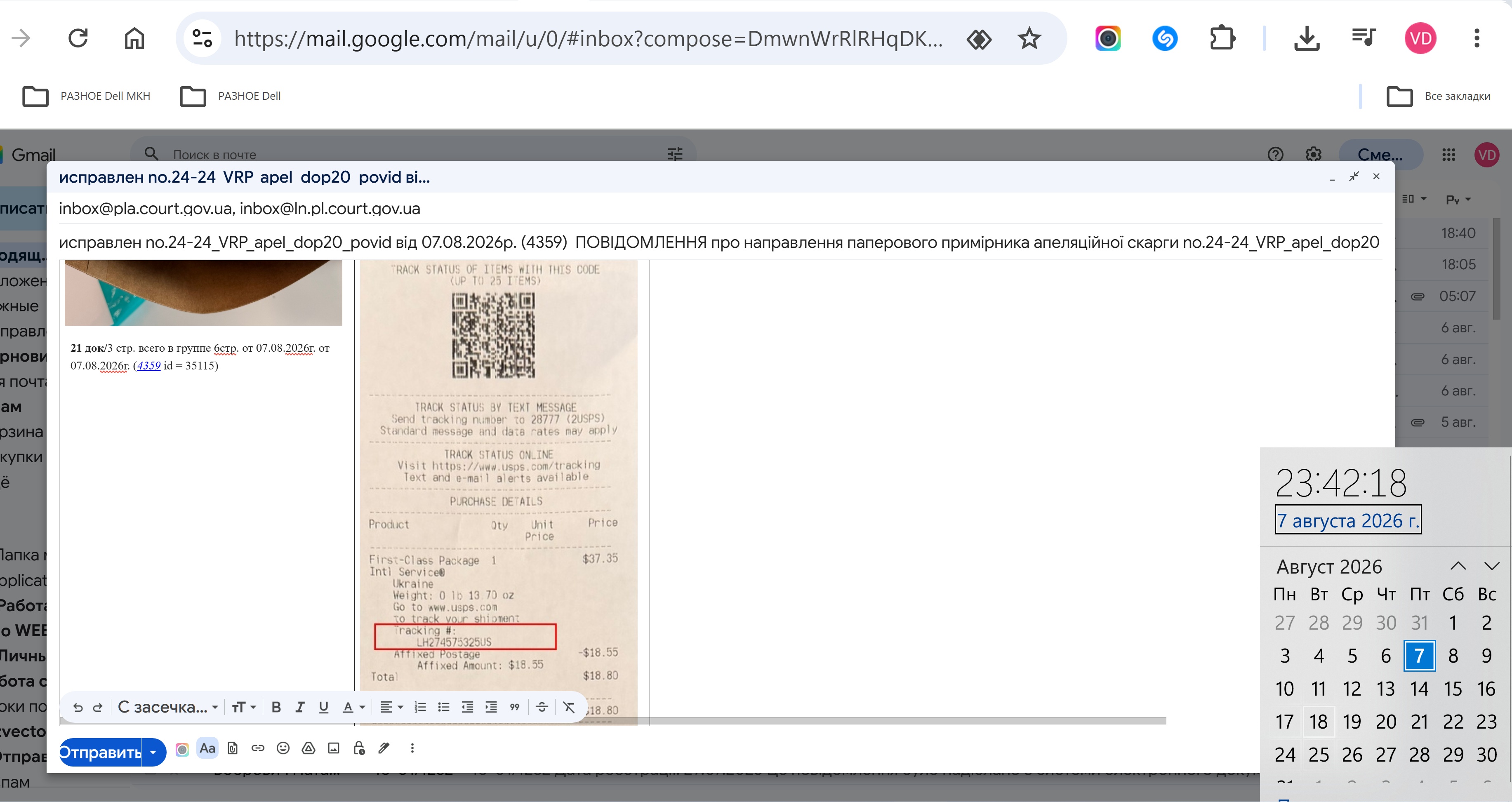Open the Chrome three-dot menu
Screen dimensions: 1512x802
1477,39
